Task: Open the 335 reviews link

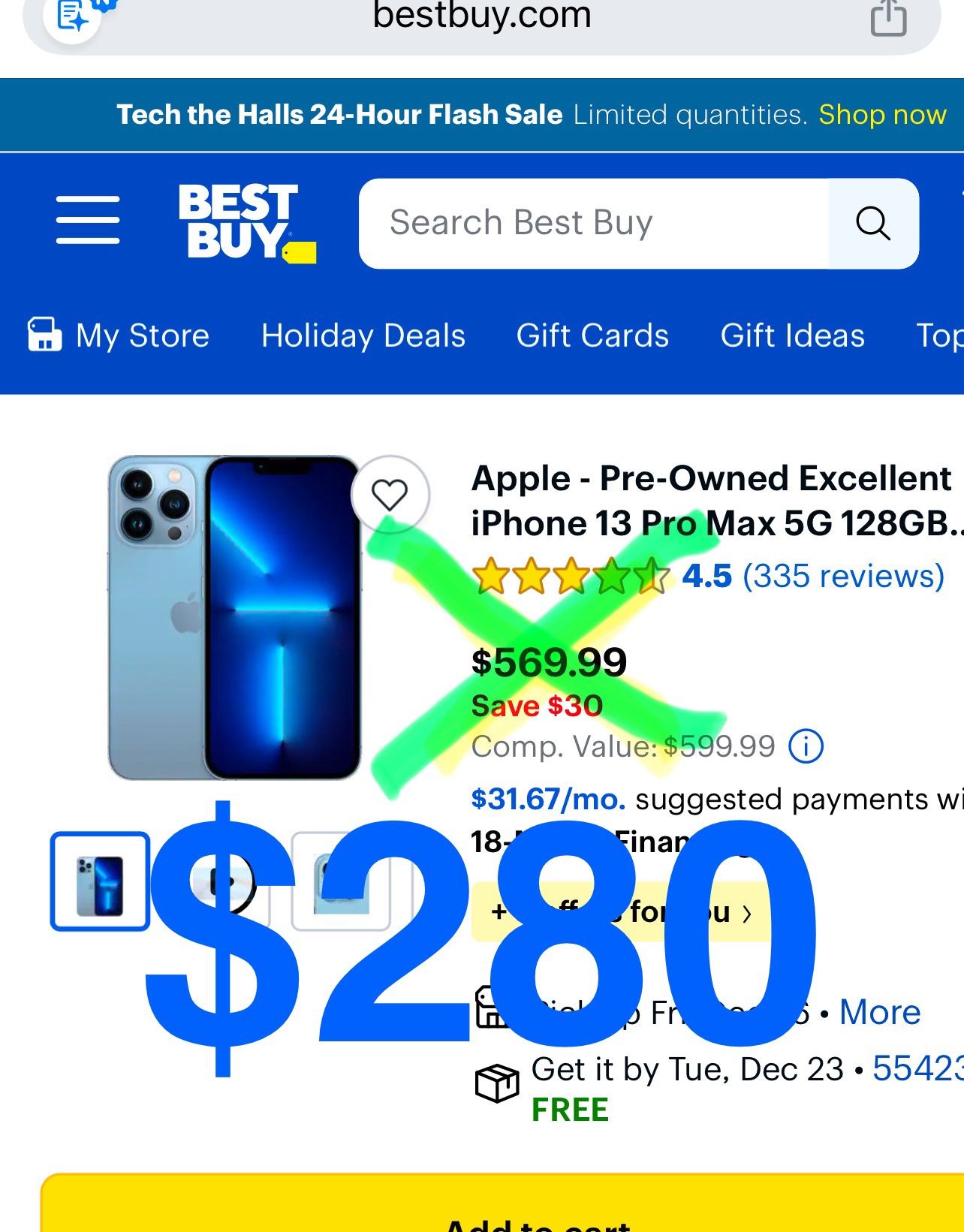Action: (843, 576)
